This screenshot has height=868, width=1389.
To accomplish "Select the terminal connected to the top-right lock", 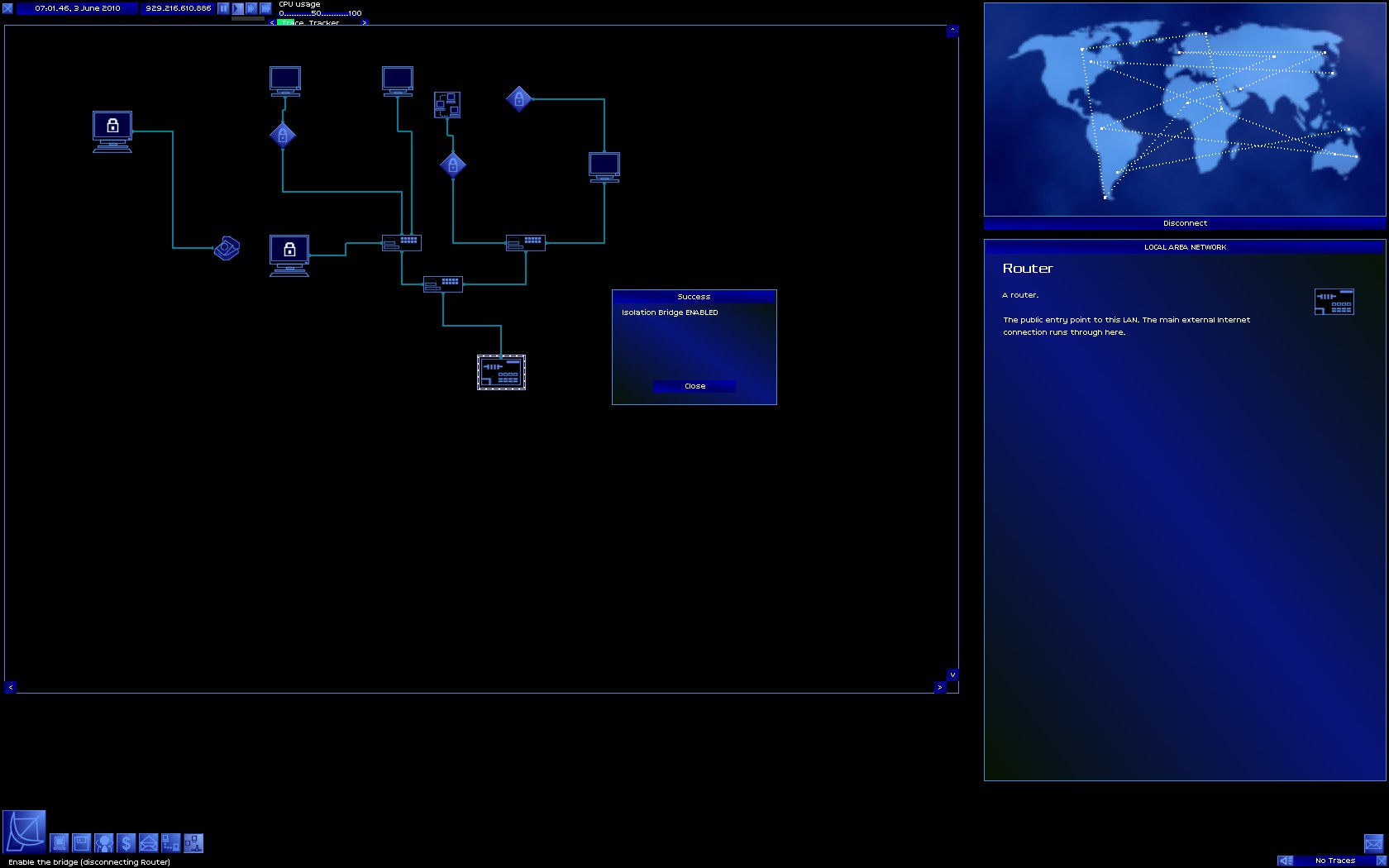I will 604,167.
